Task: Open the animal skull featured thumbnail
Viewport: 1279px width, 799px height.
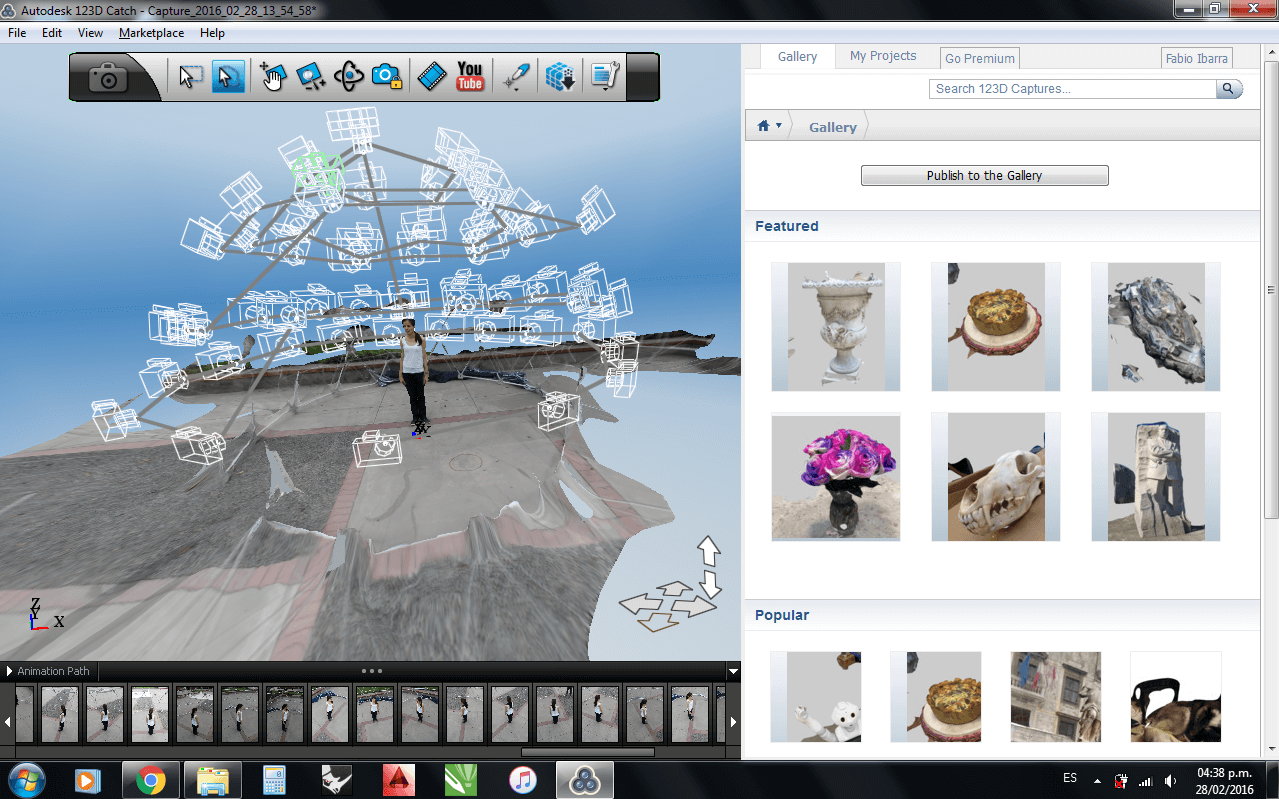Action: click(996, 477)
